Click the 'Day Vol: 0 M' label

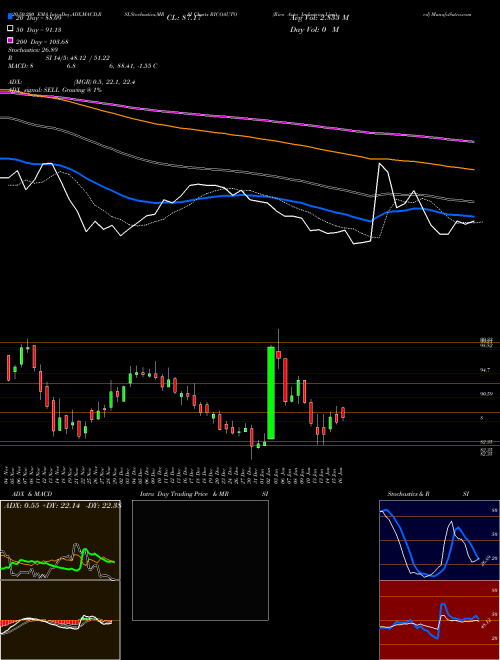[x=314, y=29]
